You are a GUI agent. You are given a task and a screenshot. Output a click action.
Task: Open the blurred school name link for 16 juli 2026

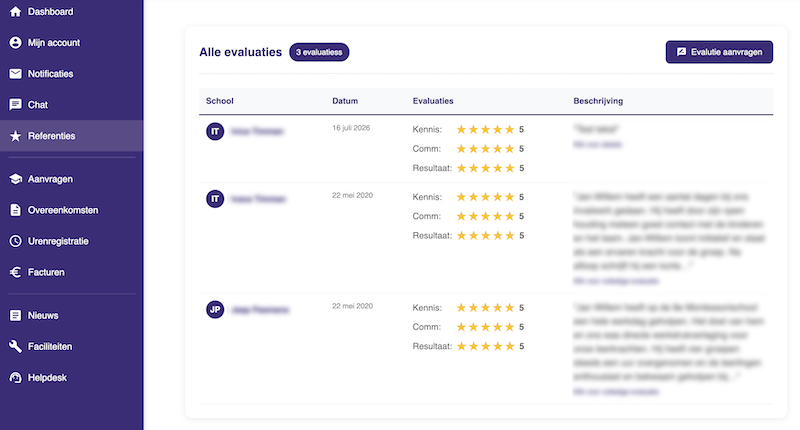coord(257,132)
